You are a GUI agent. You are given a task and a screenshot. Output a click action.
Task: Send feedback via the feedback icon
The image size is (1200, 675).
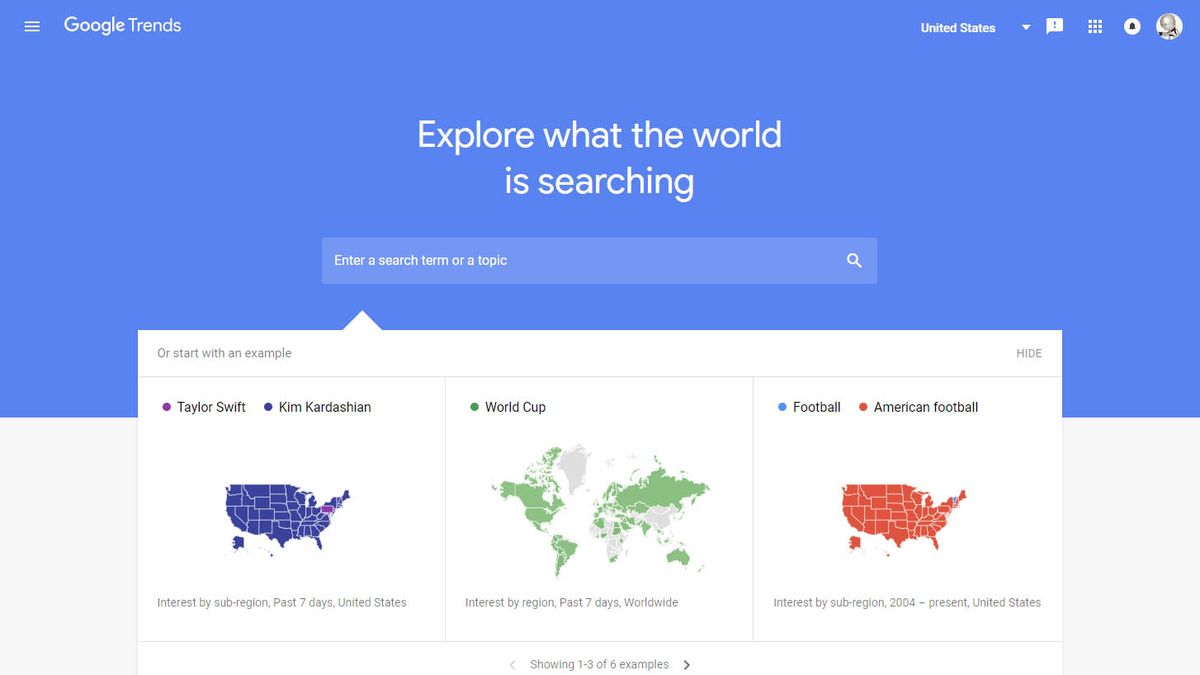pyautogui.click(x=1054, y=26)
